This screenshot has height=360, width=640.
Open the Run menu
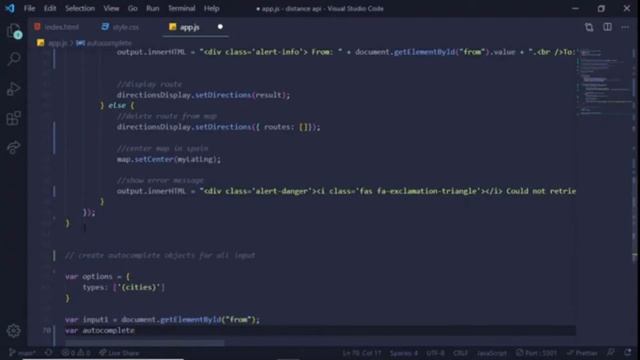(153, 8)
